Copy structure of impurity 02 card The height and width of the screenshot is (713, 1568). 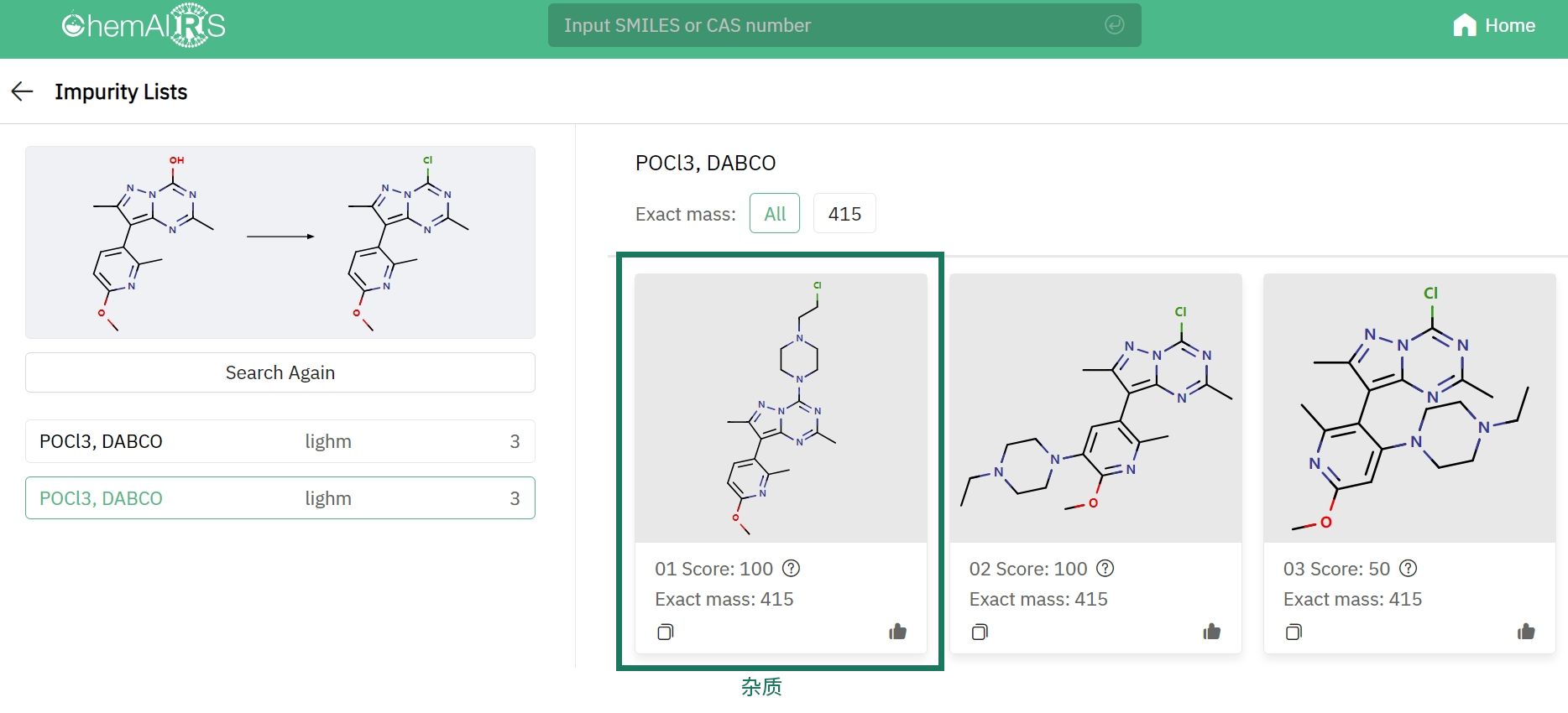coord(980,632)
